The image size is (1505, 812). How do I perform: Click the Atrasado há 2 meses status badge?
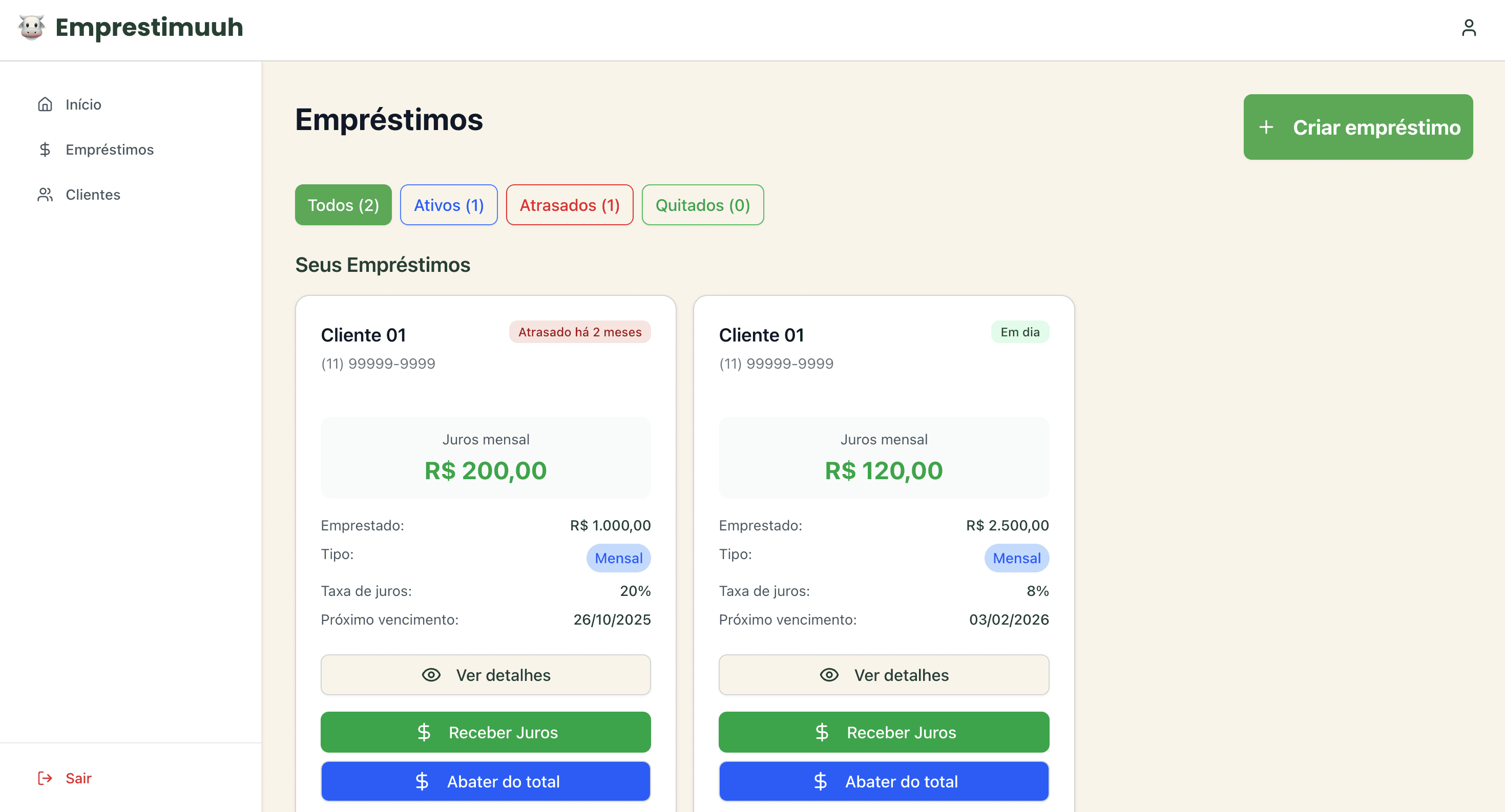(579, 332)
